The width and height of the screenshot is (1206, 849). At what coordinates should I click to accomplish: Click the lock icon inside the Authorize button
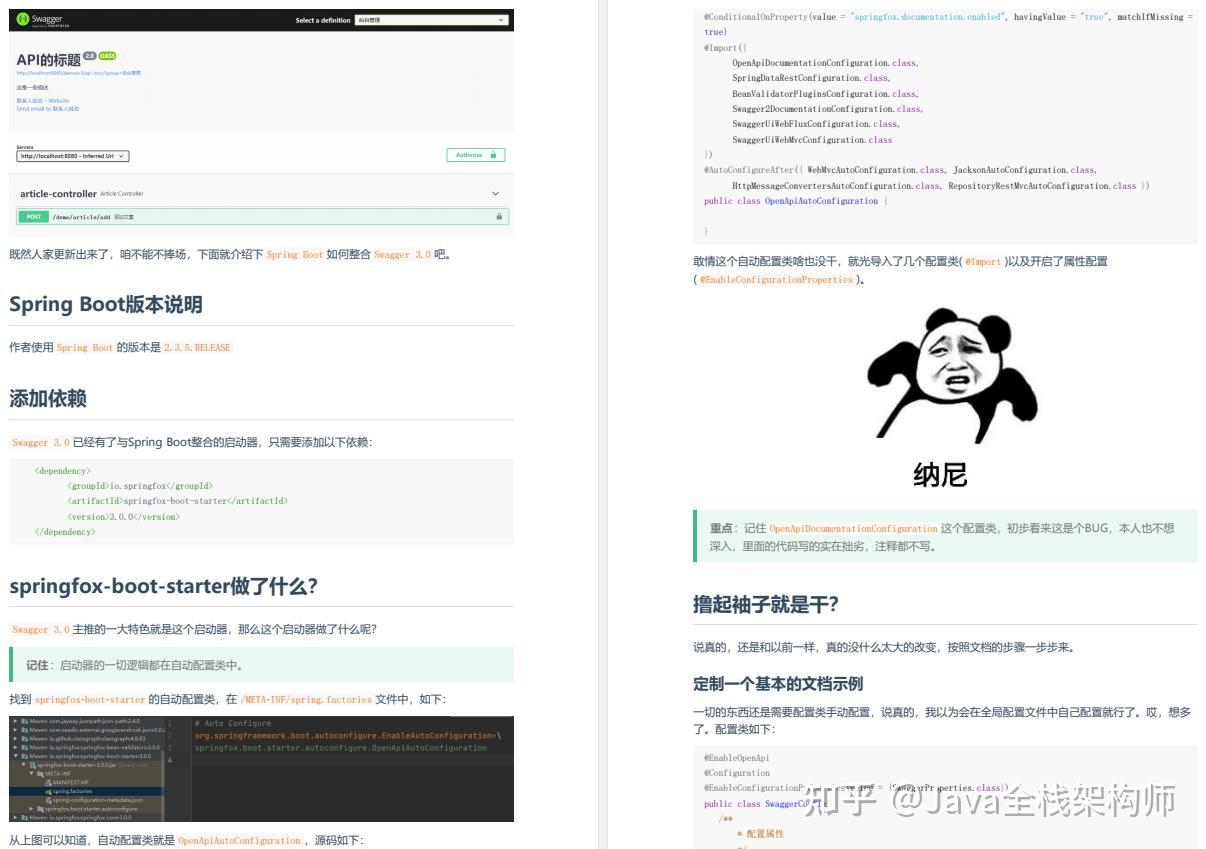pos(491,155)
